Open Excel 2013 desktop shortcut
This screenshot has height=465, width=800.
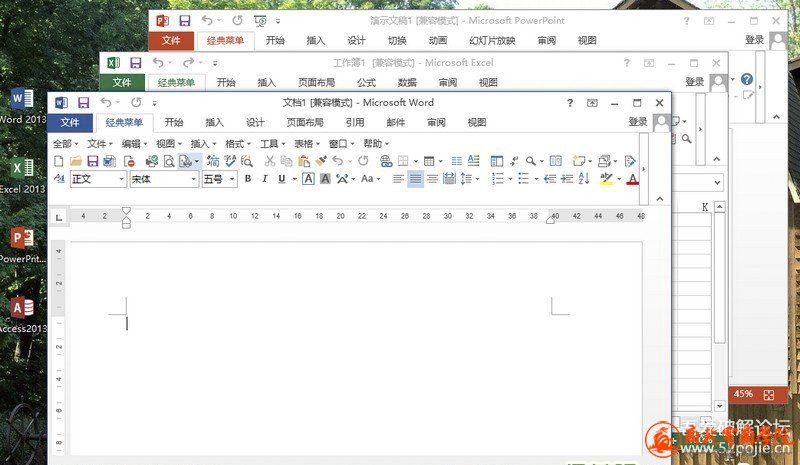click(22, 176)
